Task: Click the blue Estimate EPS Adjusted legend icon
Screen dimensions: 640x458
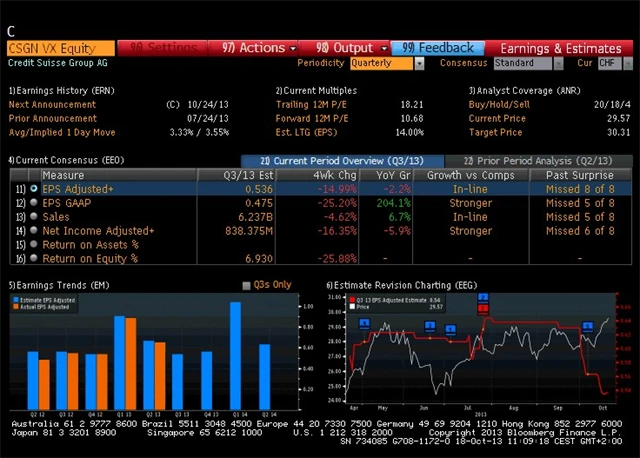Action: pos(17,300)
